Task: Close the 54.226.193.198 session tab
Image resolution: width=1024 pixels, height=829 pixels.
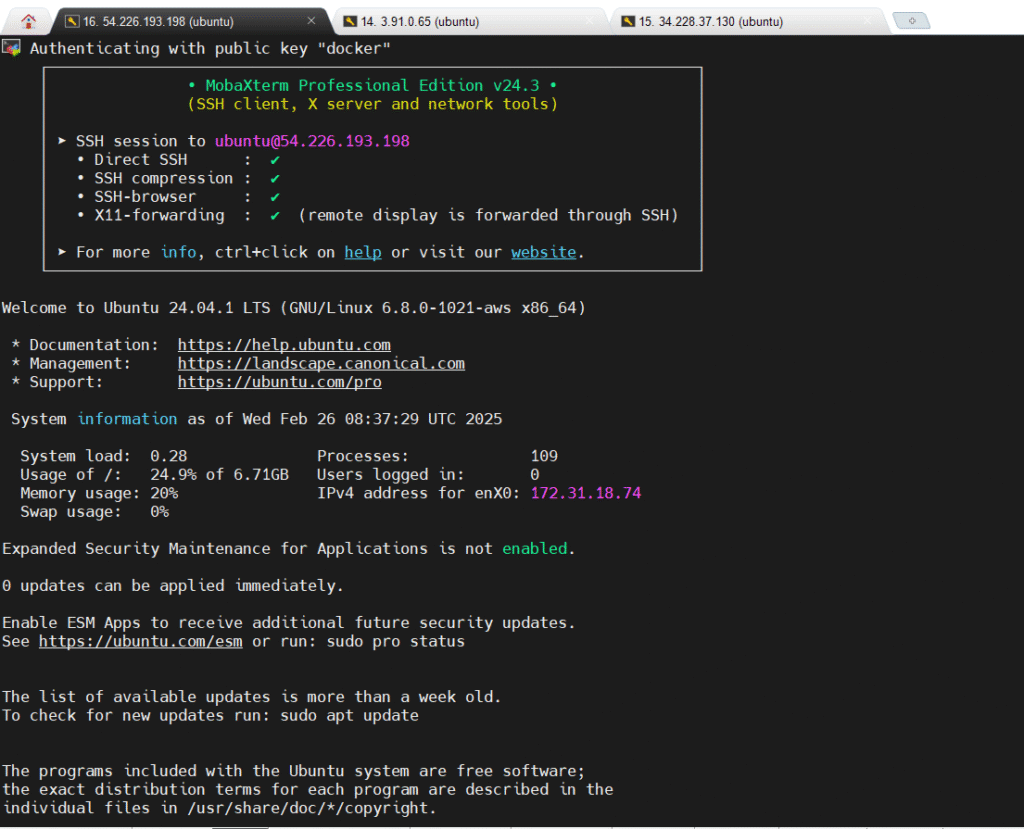Action: click(x=311, y=21)
